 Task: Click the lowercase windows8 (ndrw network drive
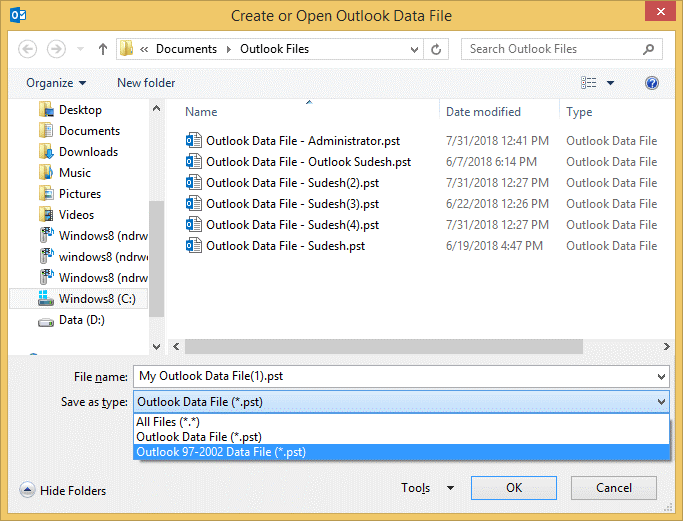pos(103,257)
